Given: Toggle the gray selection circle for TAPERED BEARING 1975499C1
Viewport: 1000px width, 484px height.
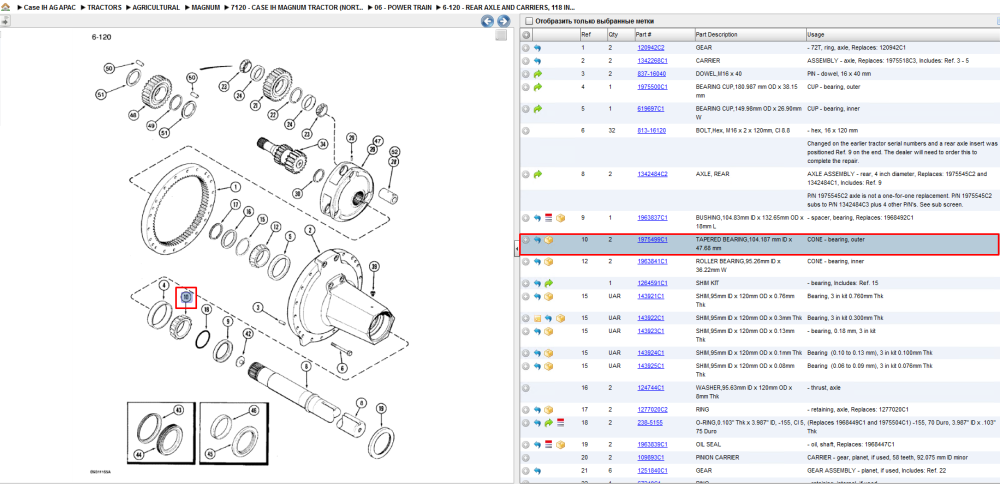Looking at the screenshot, I should click(x=526, y=240).
